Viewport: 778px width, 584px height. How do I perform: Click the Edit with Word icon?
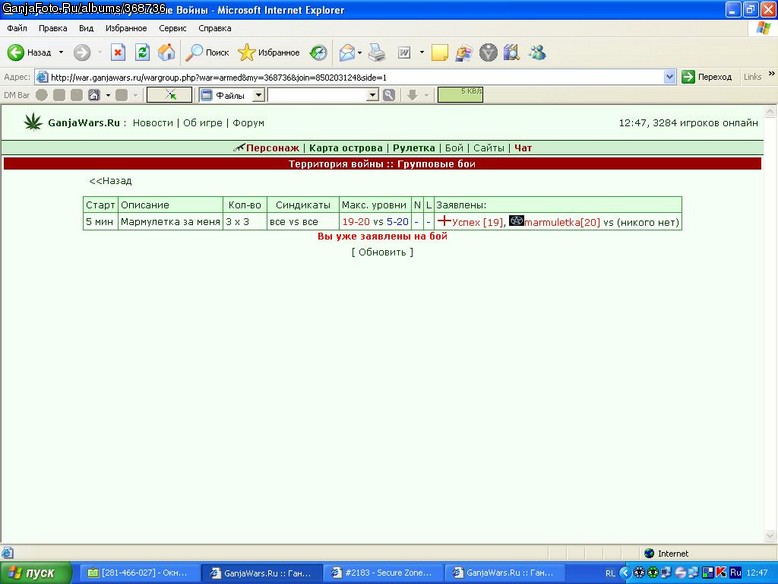[x=404, y=52]
